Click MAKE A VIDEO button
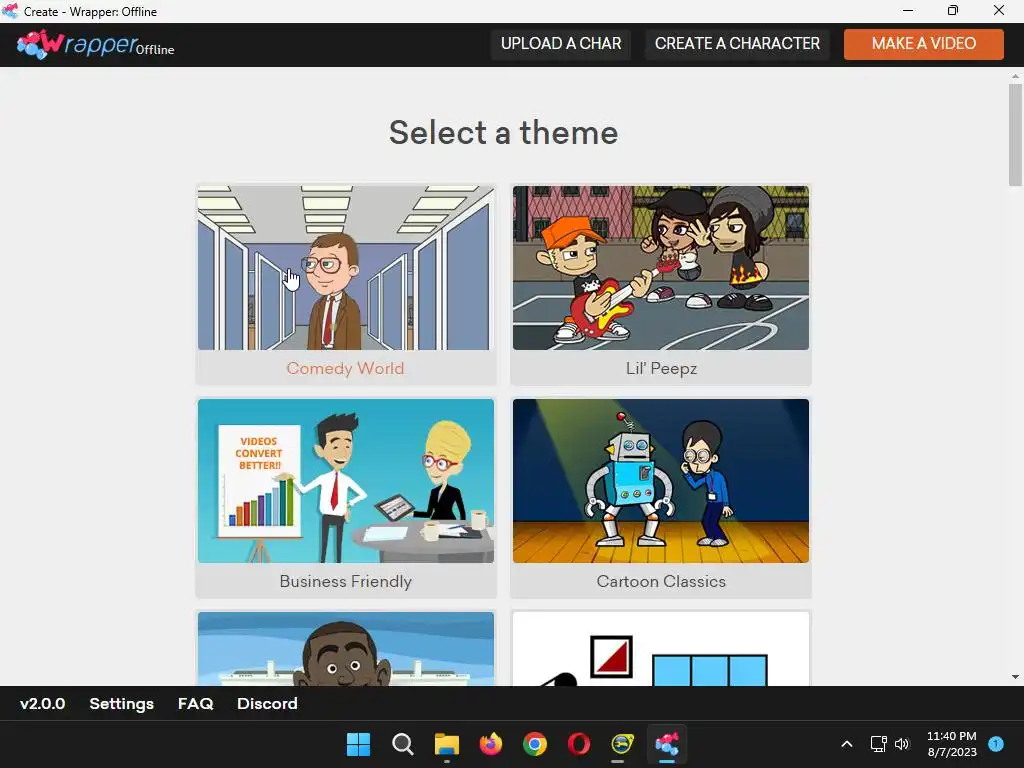 [x=923, y=44]
